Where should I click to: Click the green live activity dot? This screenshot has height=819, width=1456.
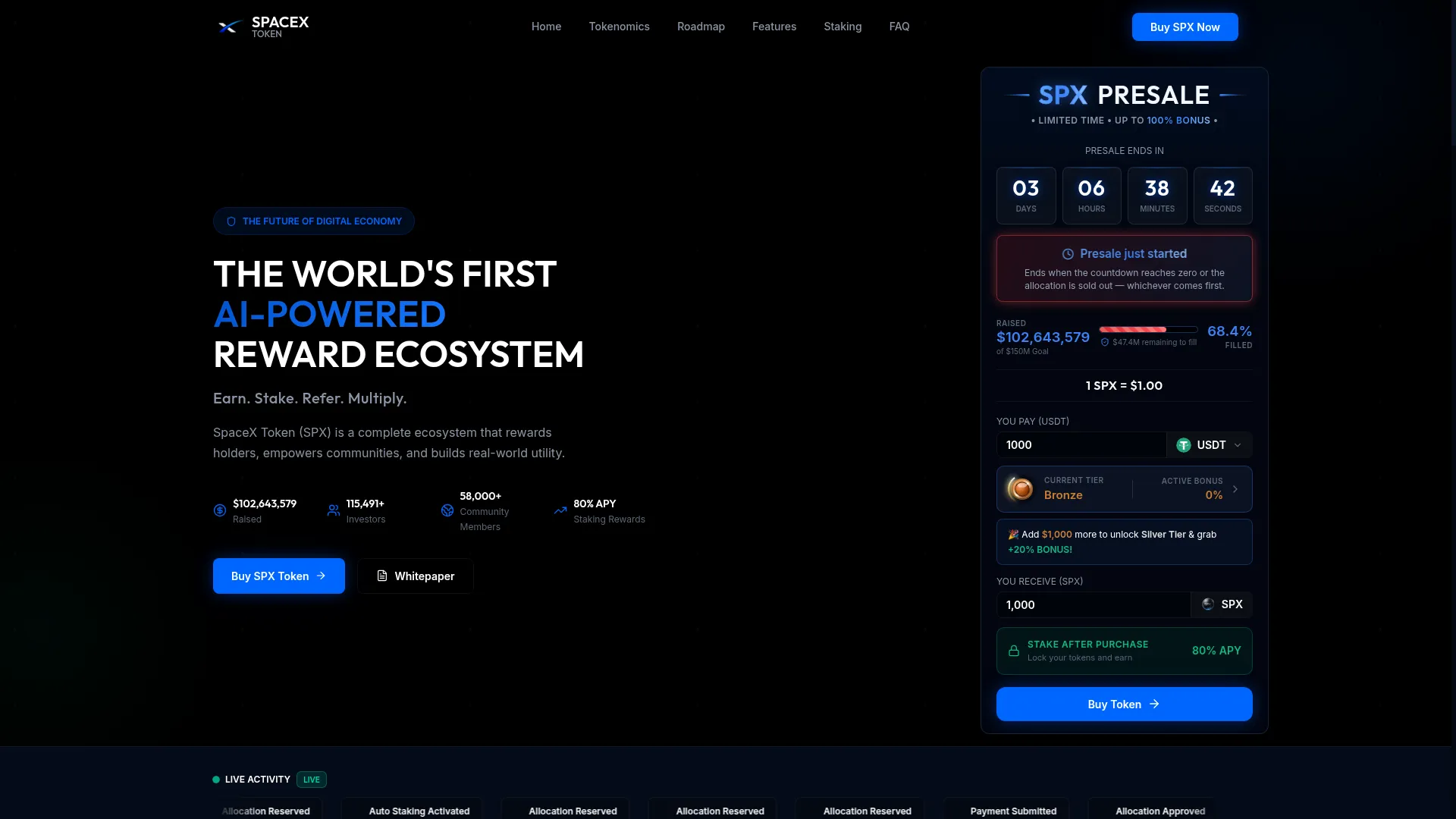coord(216,780)
